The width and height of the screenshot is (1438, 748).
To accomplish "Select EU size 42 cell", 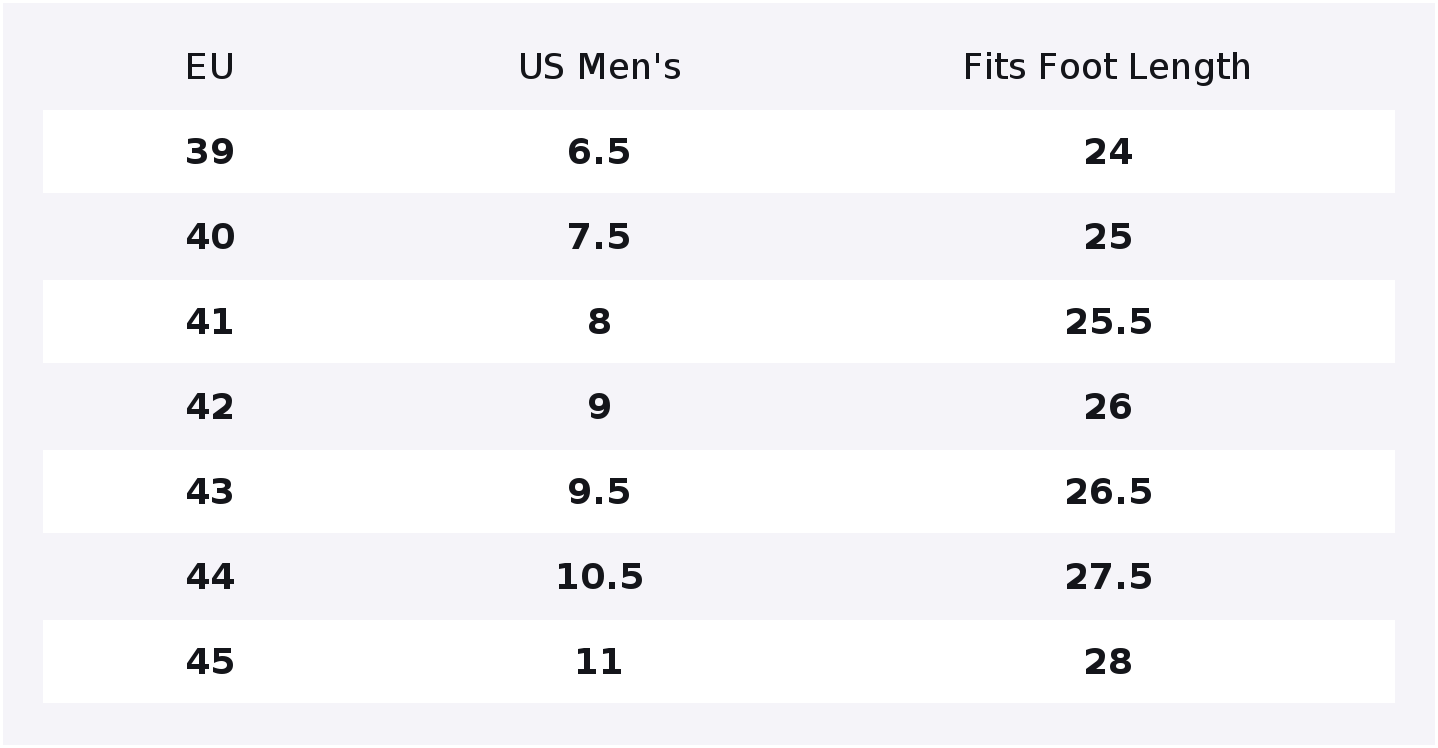I will click(210, 407).
